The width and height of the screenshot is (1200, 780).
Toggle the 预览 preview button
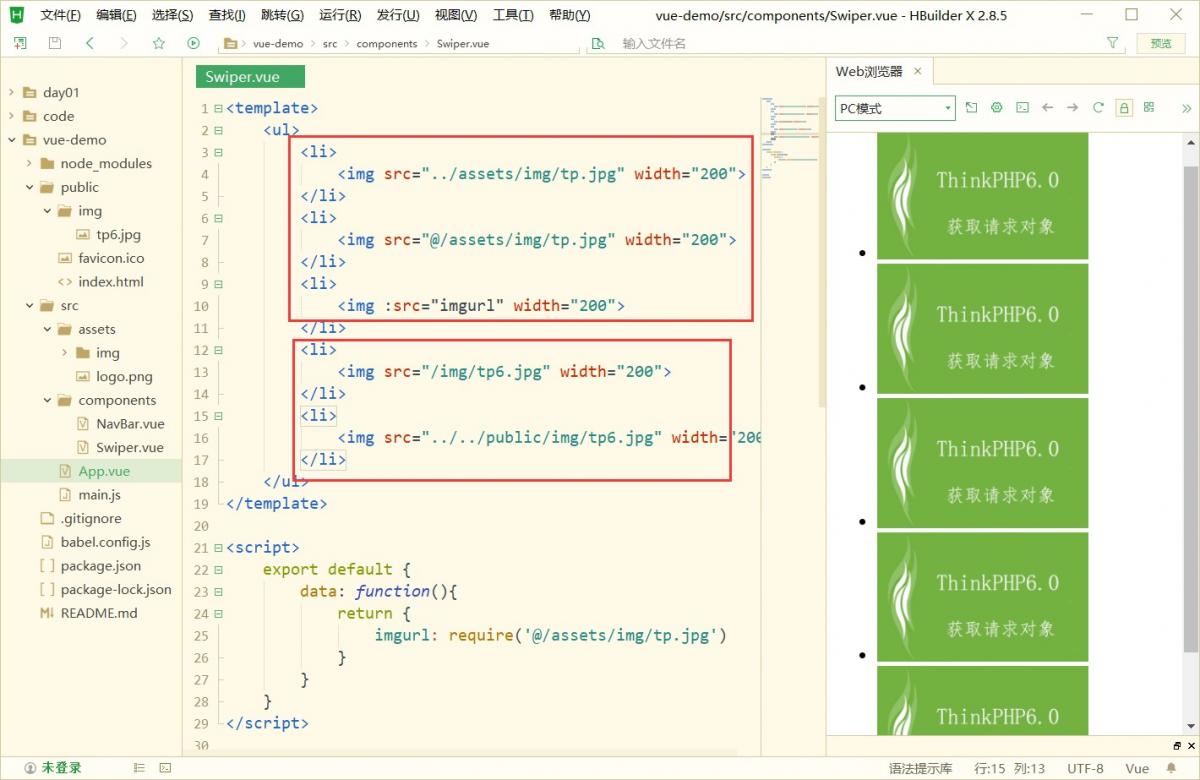[x=1161, y=43]
